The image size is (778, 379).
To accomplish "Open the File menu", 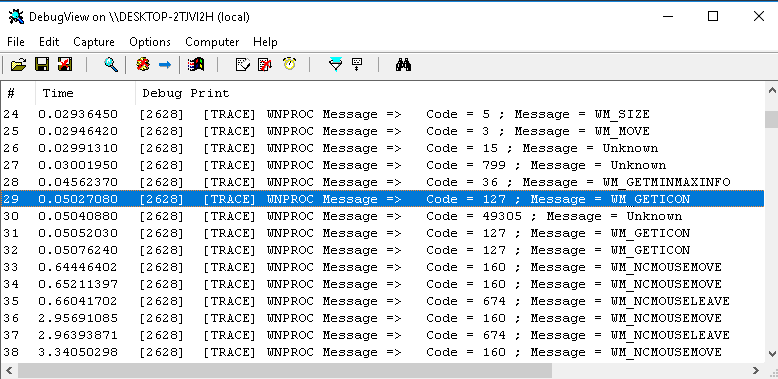I will tap(16, 42).
